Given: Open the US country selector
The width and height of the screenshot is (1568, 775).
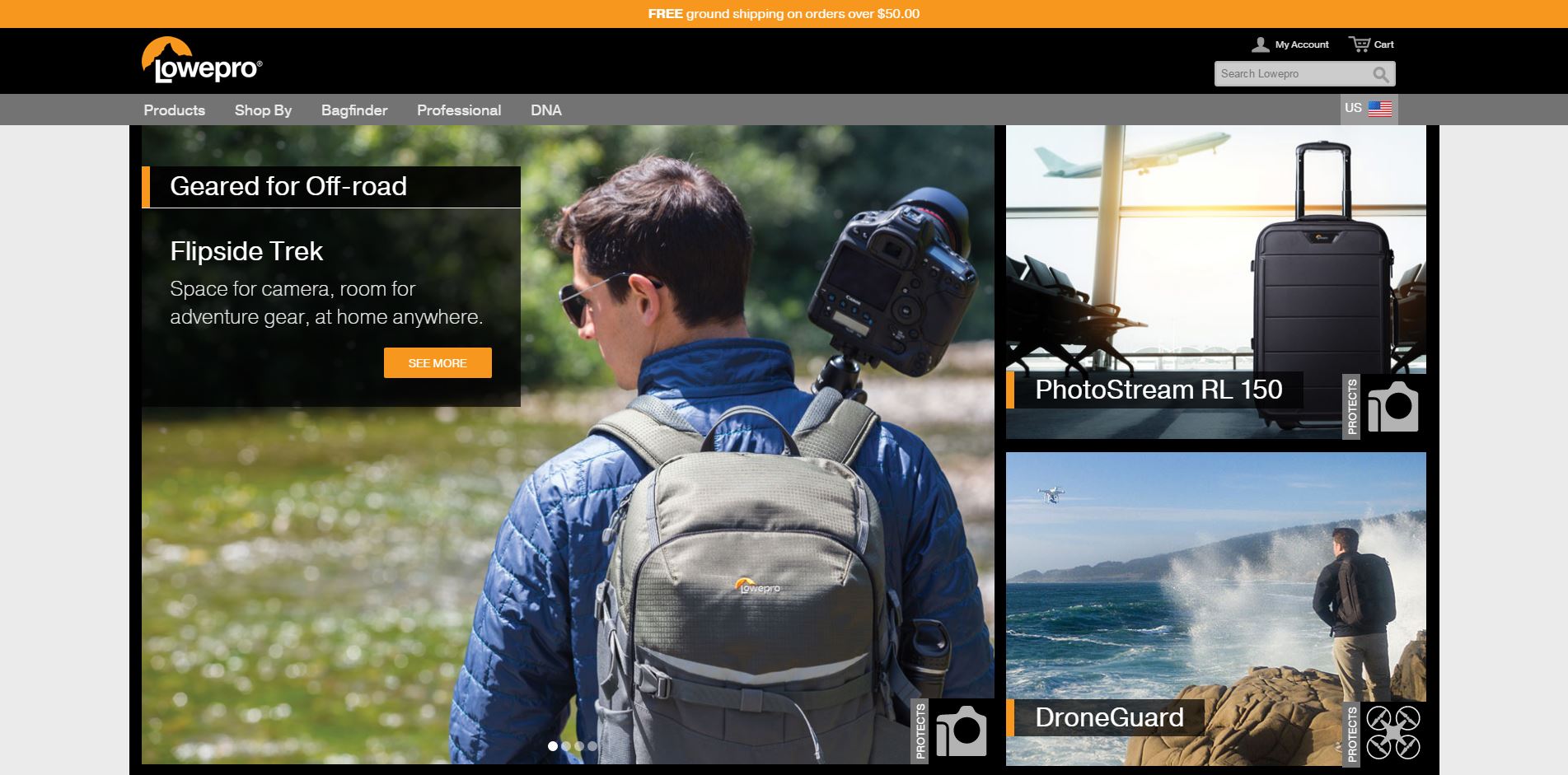Looking at the screenshot, I should tap(1369, 109).
